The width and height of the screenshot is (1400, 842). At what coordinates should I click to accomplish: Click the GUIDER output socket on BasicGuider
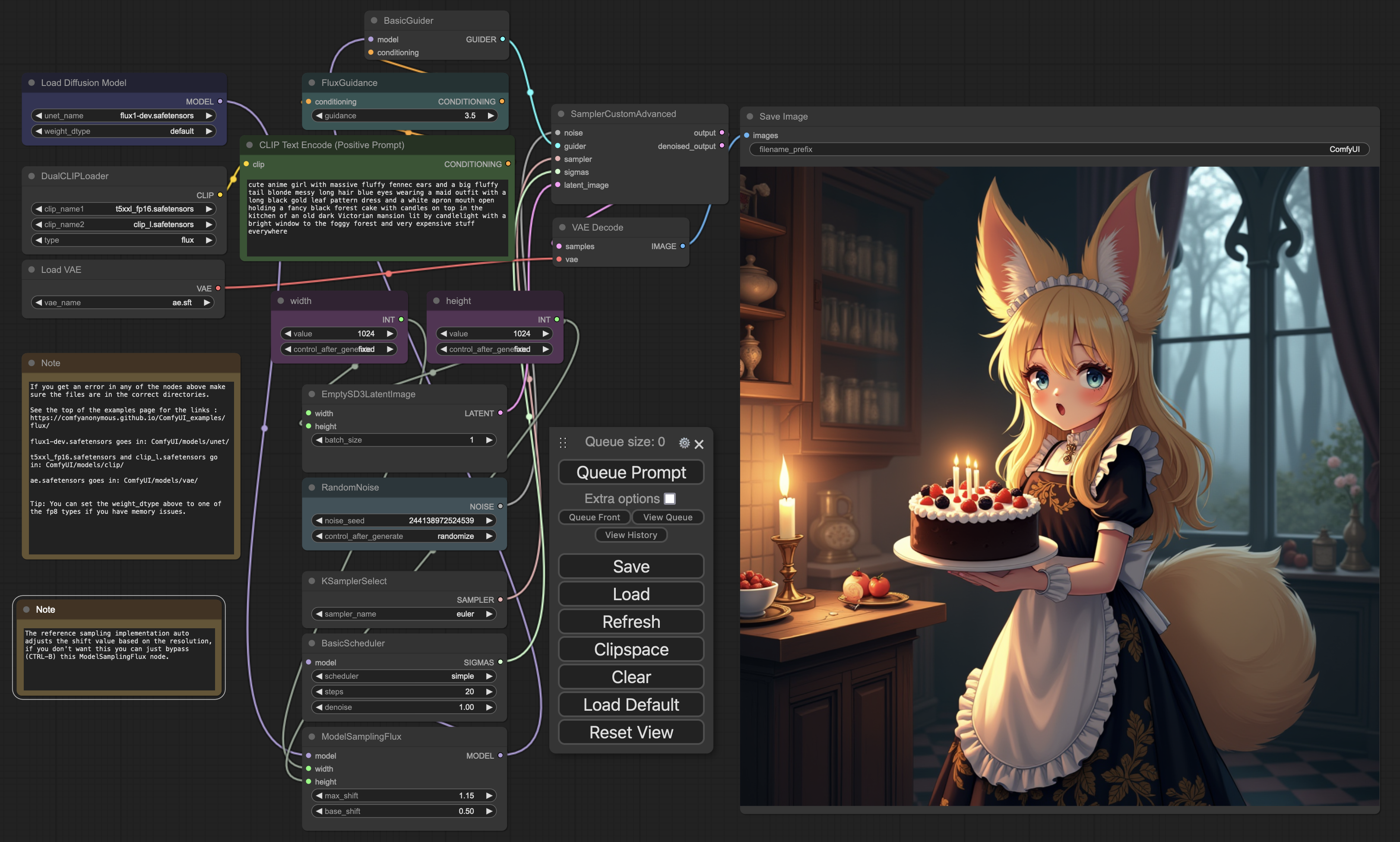pos(503,39)
